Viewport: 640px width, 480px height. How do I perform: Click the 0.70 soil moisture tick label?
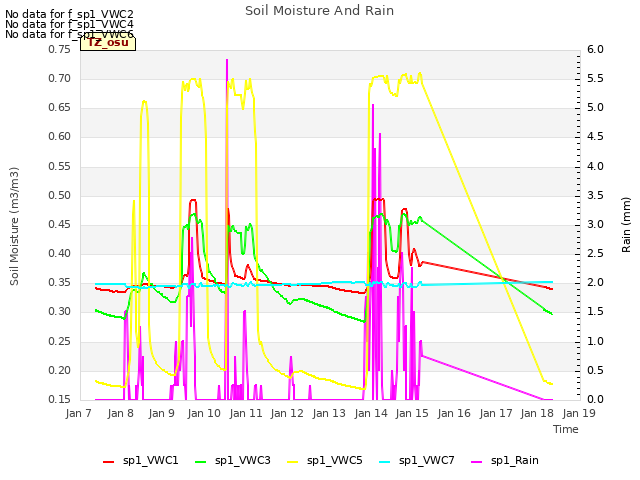click(60, 79)
